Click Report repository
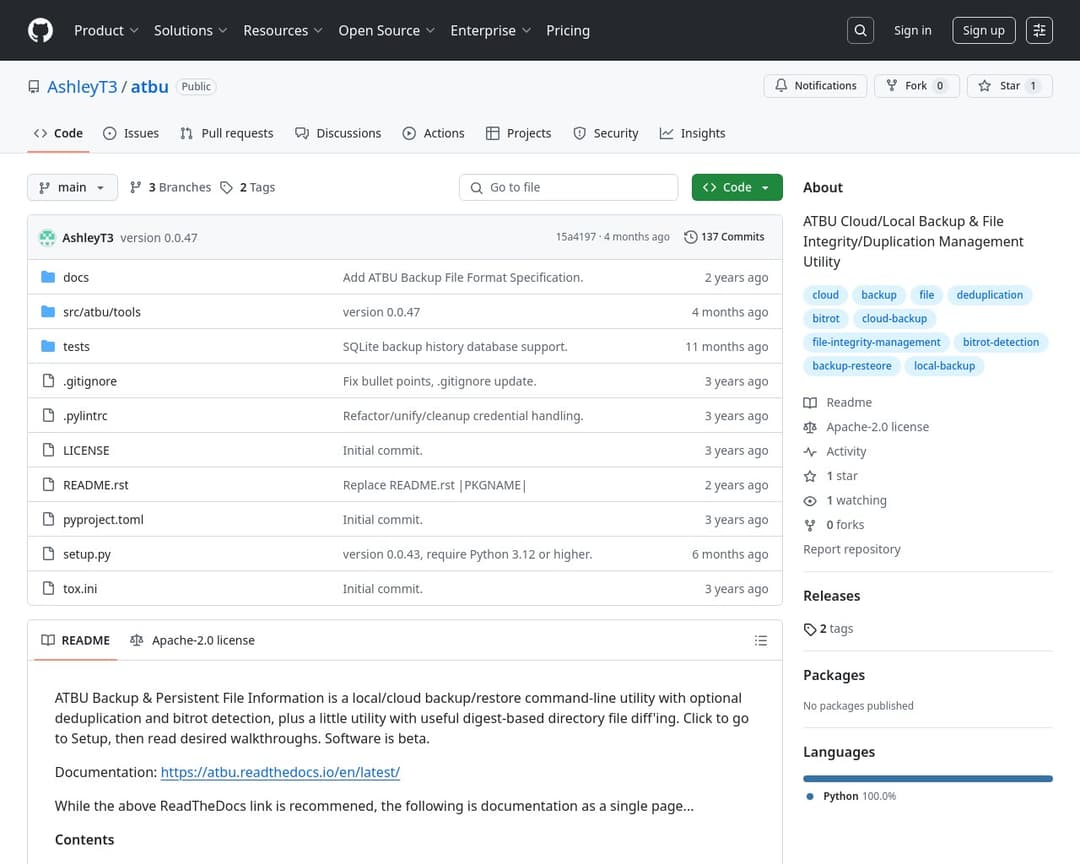This screenshot has height=864, width=1080. pos(851,549)
